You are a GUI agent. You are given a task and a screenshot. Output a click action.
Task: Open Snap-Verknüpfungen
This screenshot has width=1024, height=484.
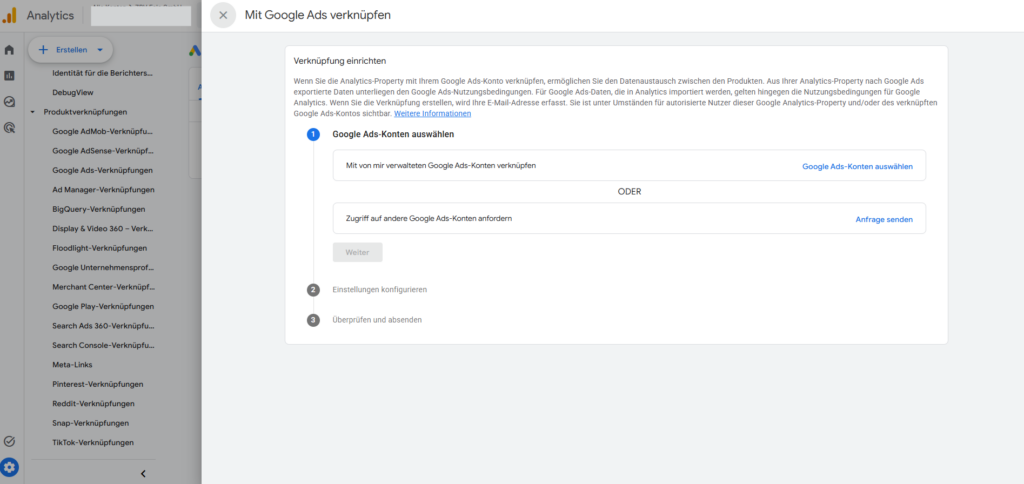(90, 423)
